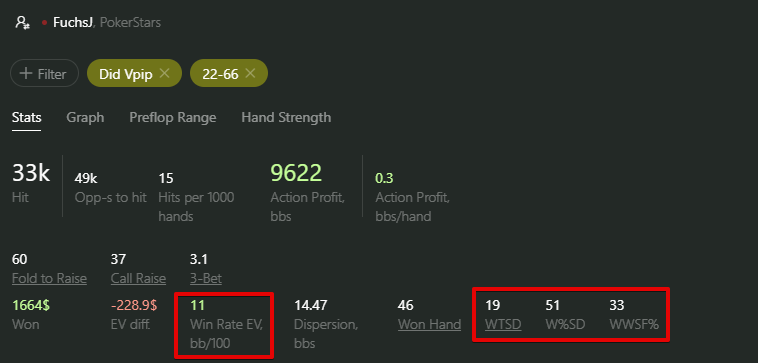Select the Stats tab
The image size is (758, 363).
click(27, 117)
